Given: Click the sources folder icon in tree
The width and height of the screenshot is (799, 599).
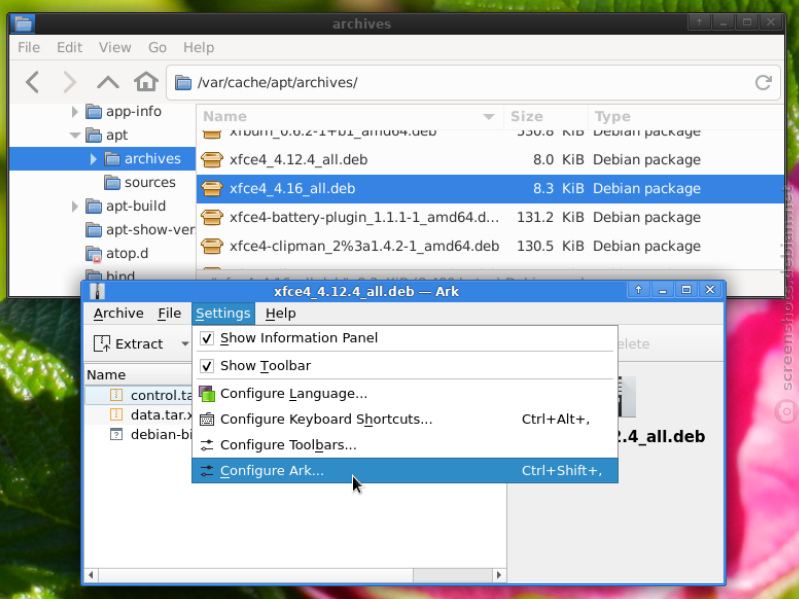Looking at the screenshot, I should [112, 182].
